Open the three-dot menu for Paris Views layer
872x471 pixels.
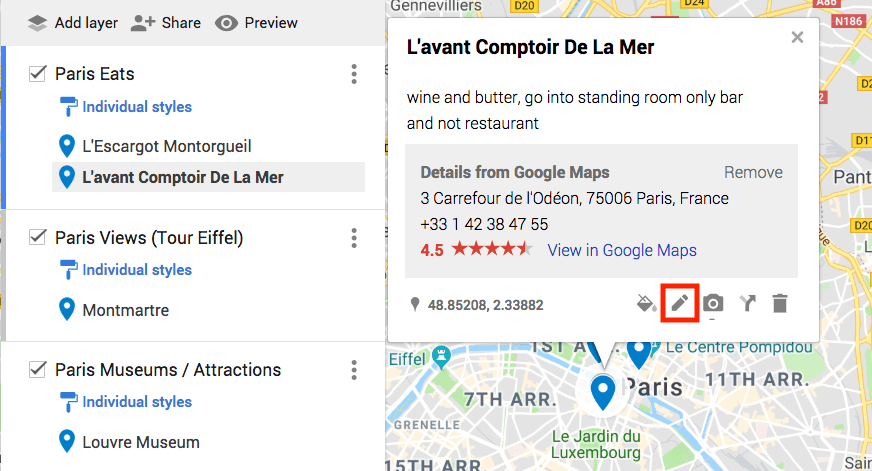[354, 238]
